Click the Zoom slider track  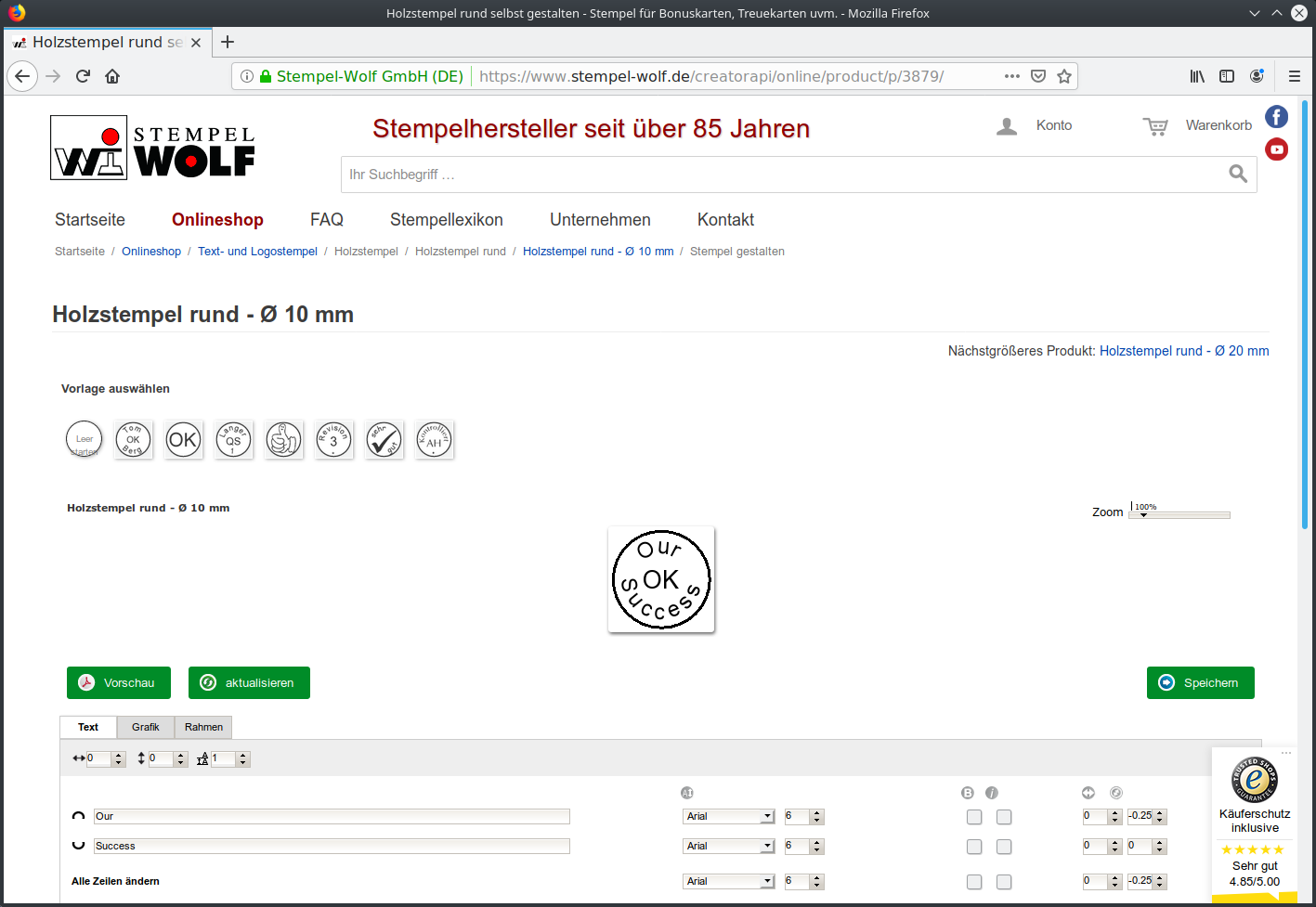(1179, 515)
